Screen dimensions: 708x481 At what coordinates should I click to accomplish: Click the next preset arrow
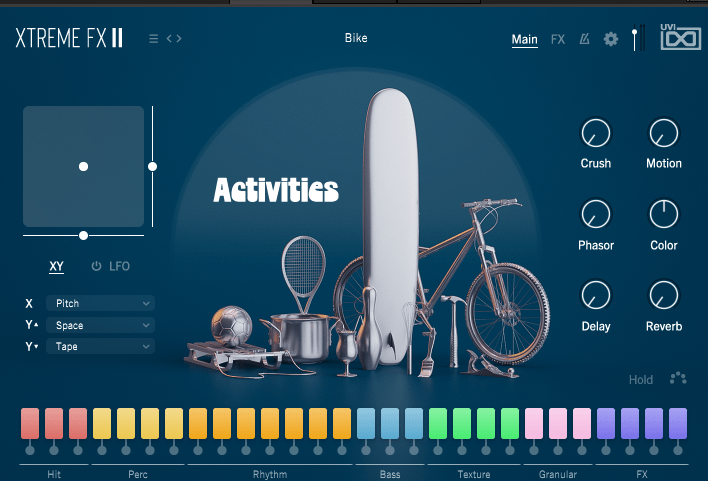pyautogui.click(x=179, y=39)
